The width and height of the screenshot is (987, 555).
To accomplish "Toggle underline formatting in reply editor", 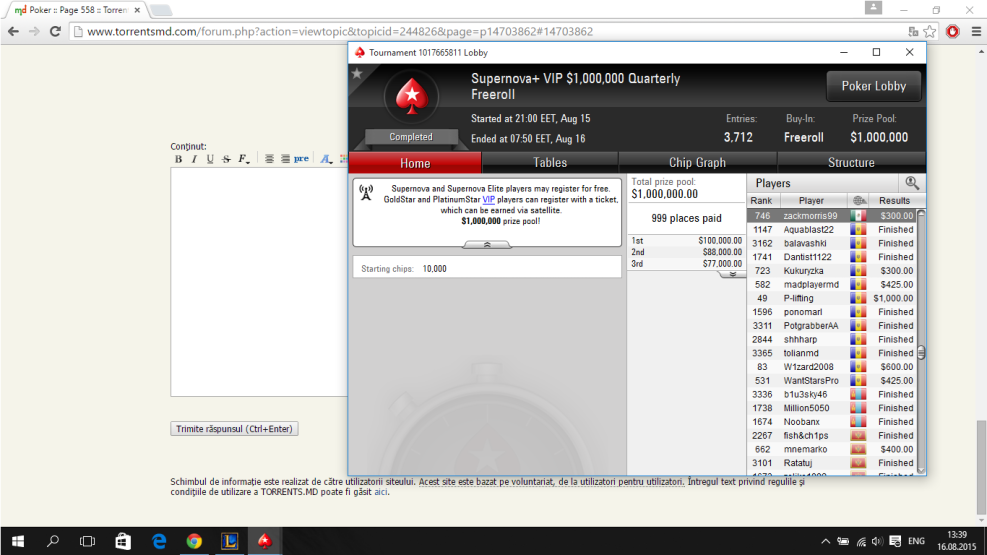I will click(210, 159).
